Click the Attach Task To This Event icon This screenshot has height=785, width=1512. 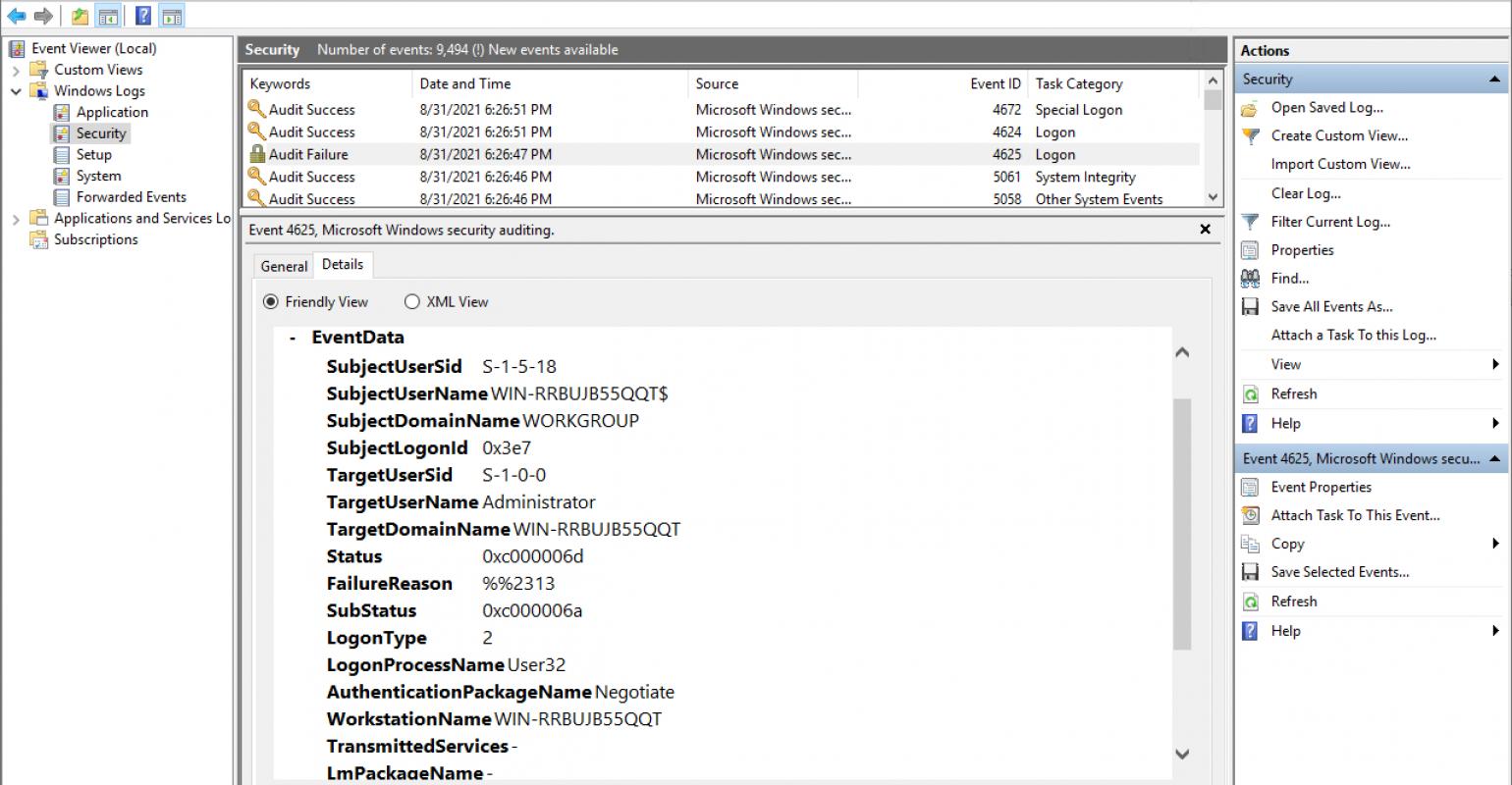pos(1250,515)
